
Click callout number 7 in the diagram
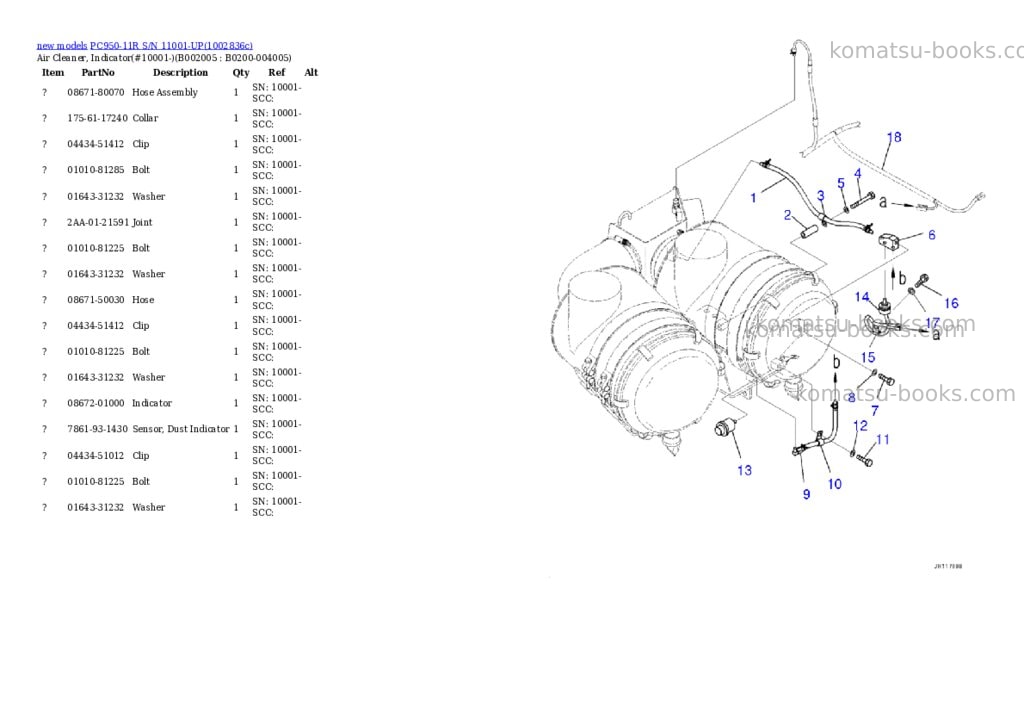click(x=875, y=410)
